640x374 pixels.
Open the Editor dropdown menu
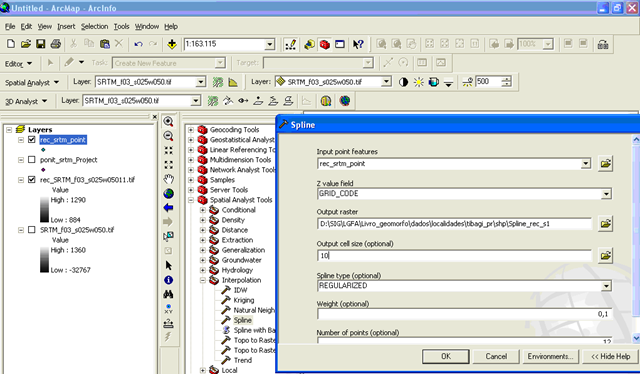tap(18, 64)
